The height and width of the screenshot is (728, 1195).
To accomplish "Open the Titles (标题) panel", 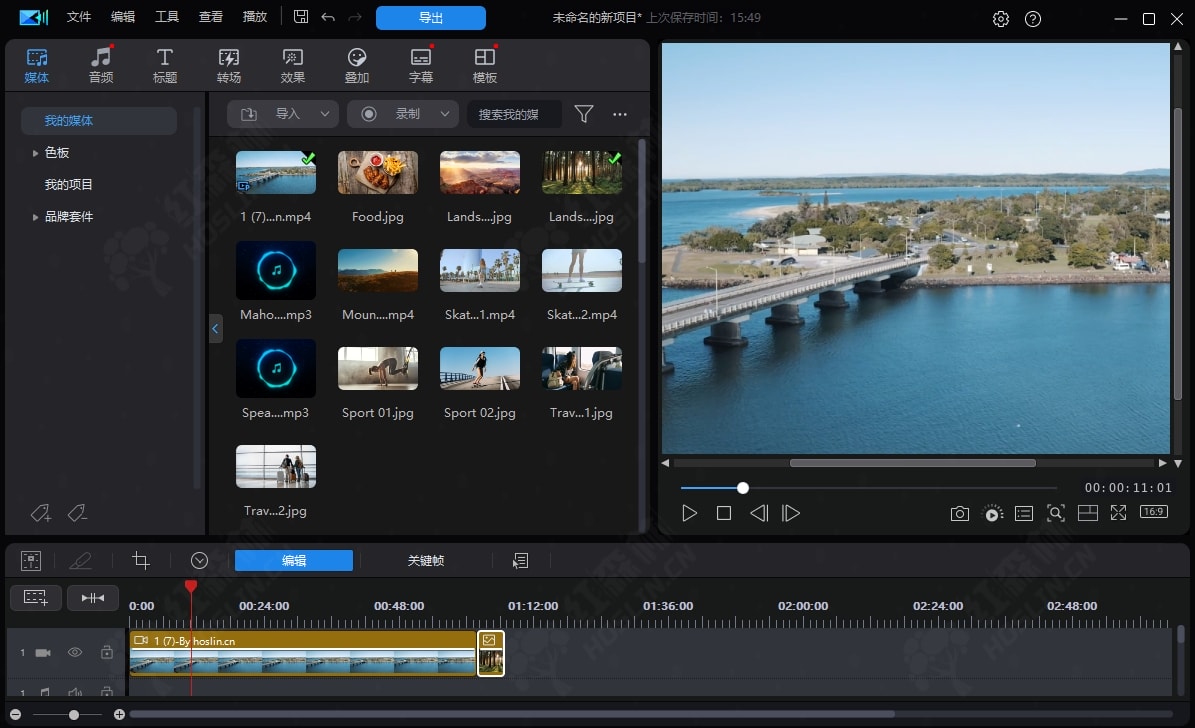I will coord(165,65).
